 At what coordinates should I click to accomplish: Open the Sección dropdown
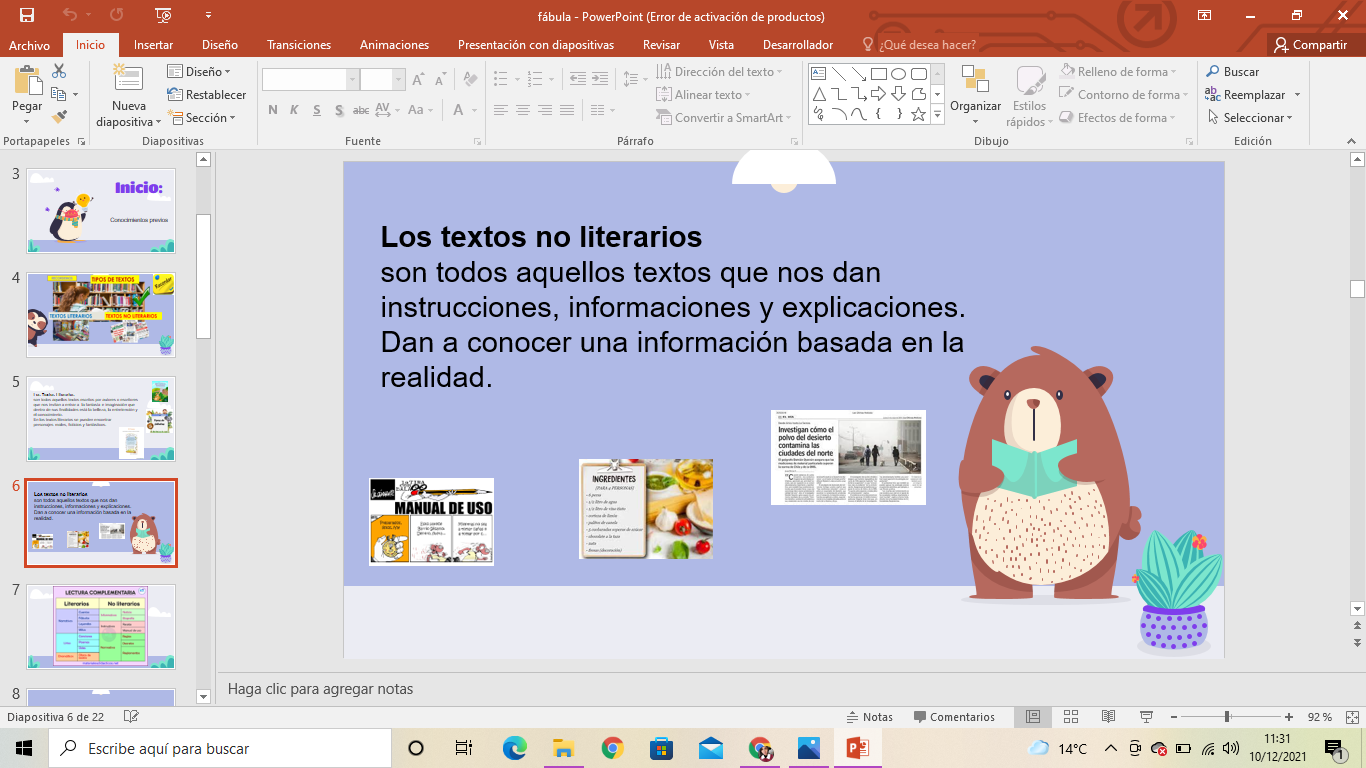(x=201, y=117)
